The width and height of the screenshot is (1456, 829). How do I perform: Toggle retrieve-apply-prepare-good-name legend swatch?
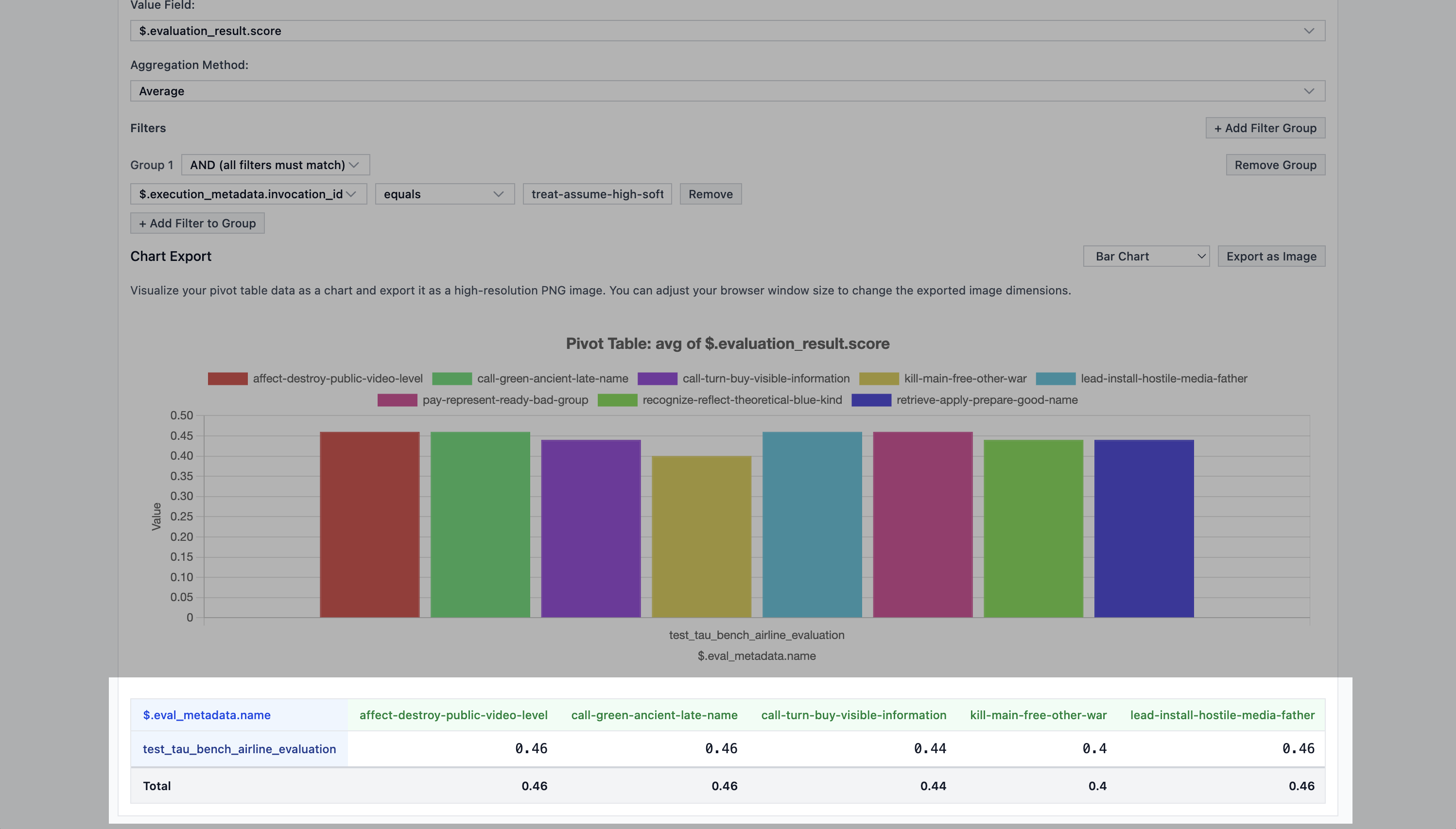point(871,400)
